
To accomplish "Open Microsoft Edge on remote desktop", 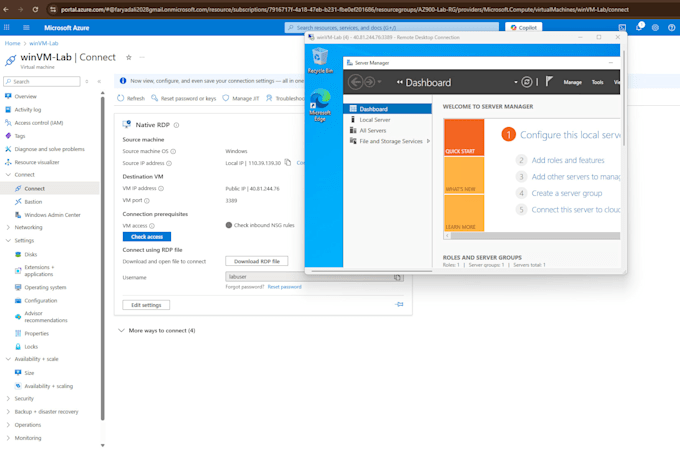I will [x=320, y=105].
